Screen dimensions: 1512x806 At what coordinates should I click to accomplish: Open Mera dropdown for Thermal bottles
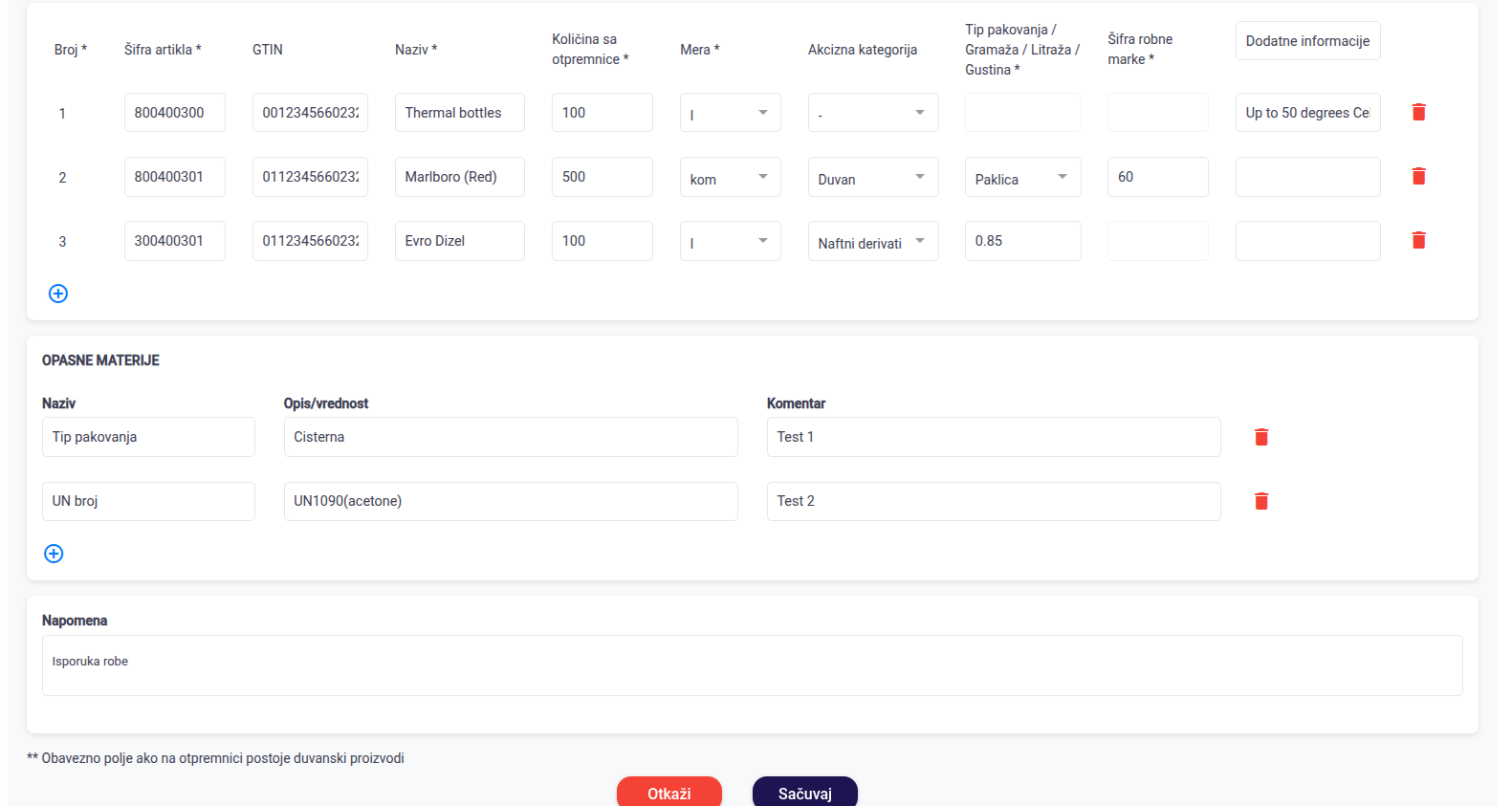pos(730,113)
